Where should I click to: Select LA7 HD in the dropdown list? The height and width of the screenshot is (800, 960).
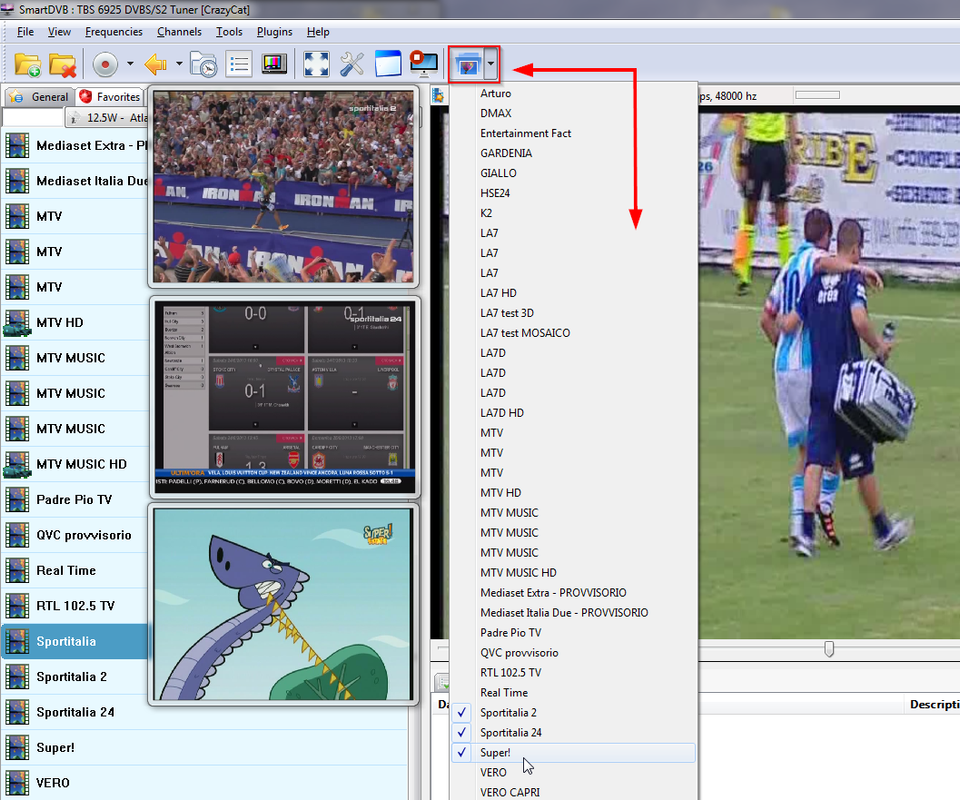point(572,293)
